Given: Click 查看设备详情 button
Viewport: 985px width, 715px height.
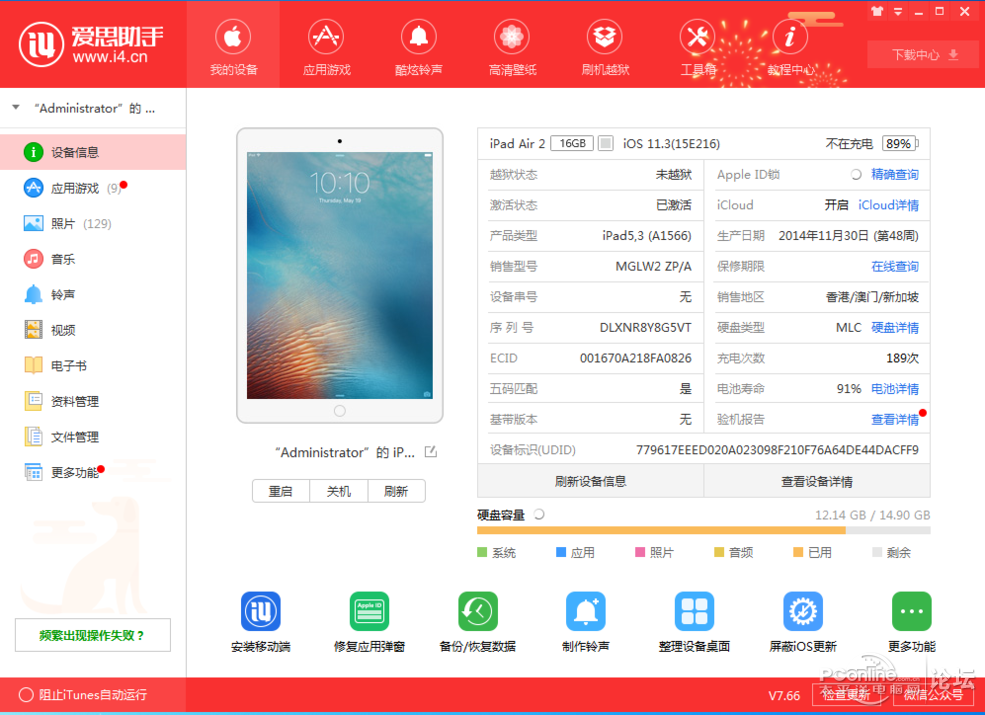Looking at the screenshot, I should click(817, 481).
